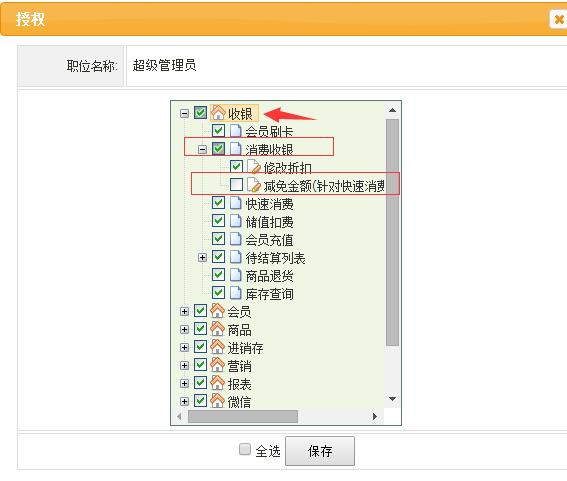Click the 职位名称 field showing 超级管理员
This screenshot has height=481, width=567.
(x=346, y=66)
